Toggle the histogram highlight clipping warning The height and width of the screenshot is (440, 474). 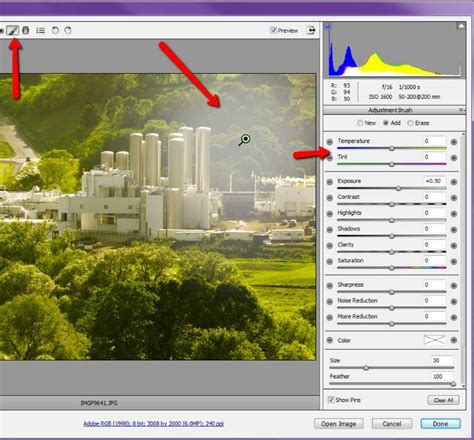point(461,26)
